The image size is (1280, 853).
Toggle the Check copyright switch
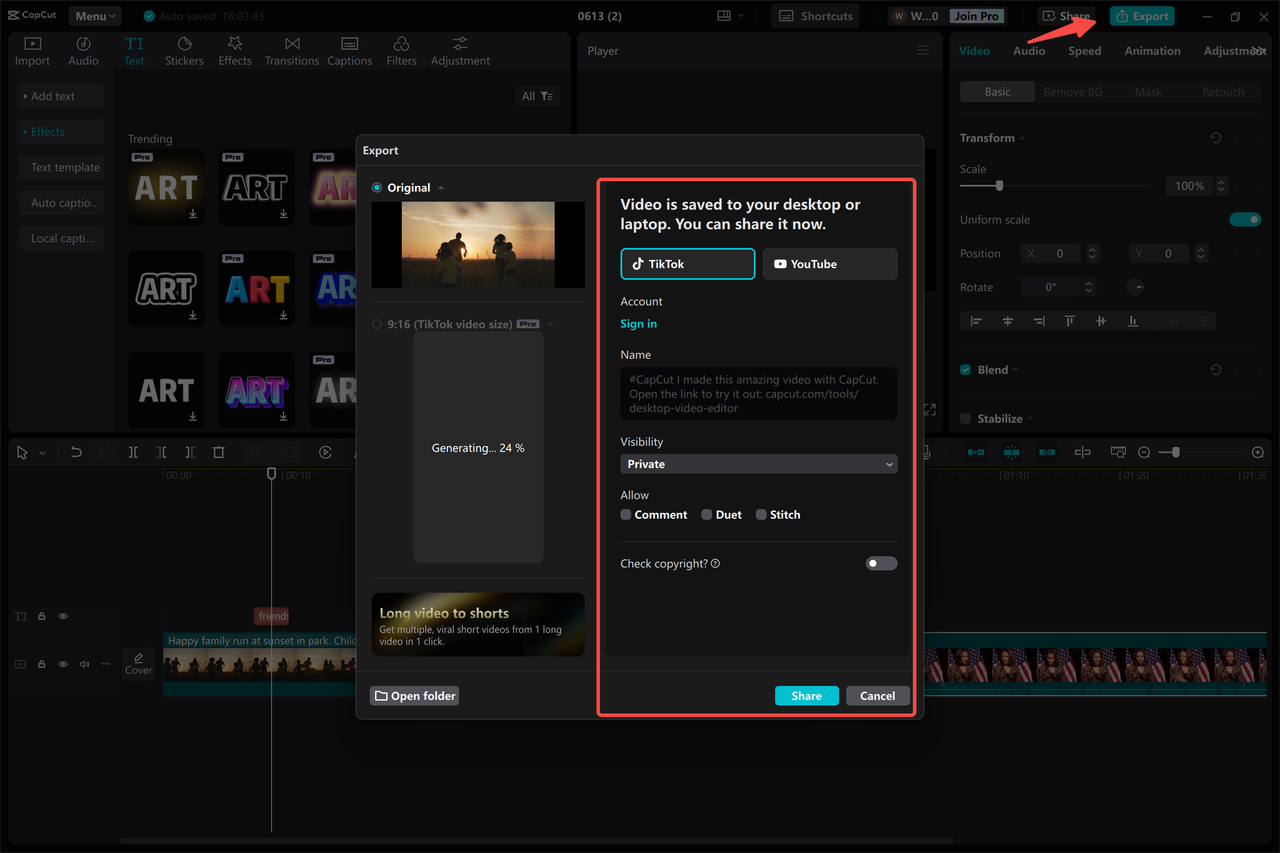tap(881, 563)
